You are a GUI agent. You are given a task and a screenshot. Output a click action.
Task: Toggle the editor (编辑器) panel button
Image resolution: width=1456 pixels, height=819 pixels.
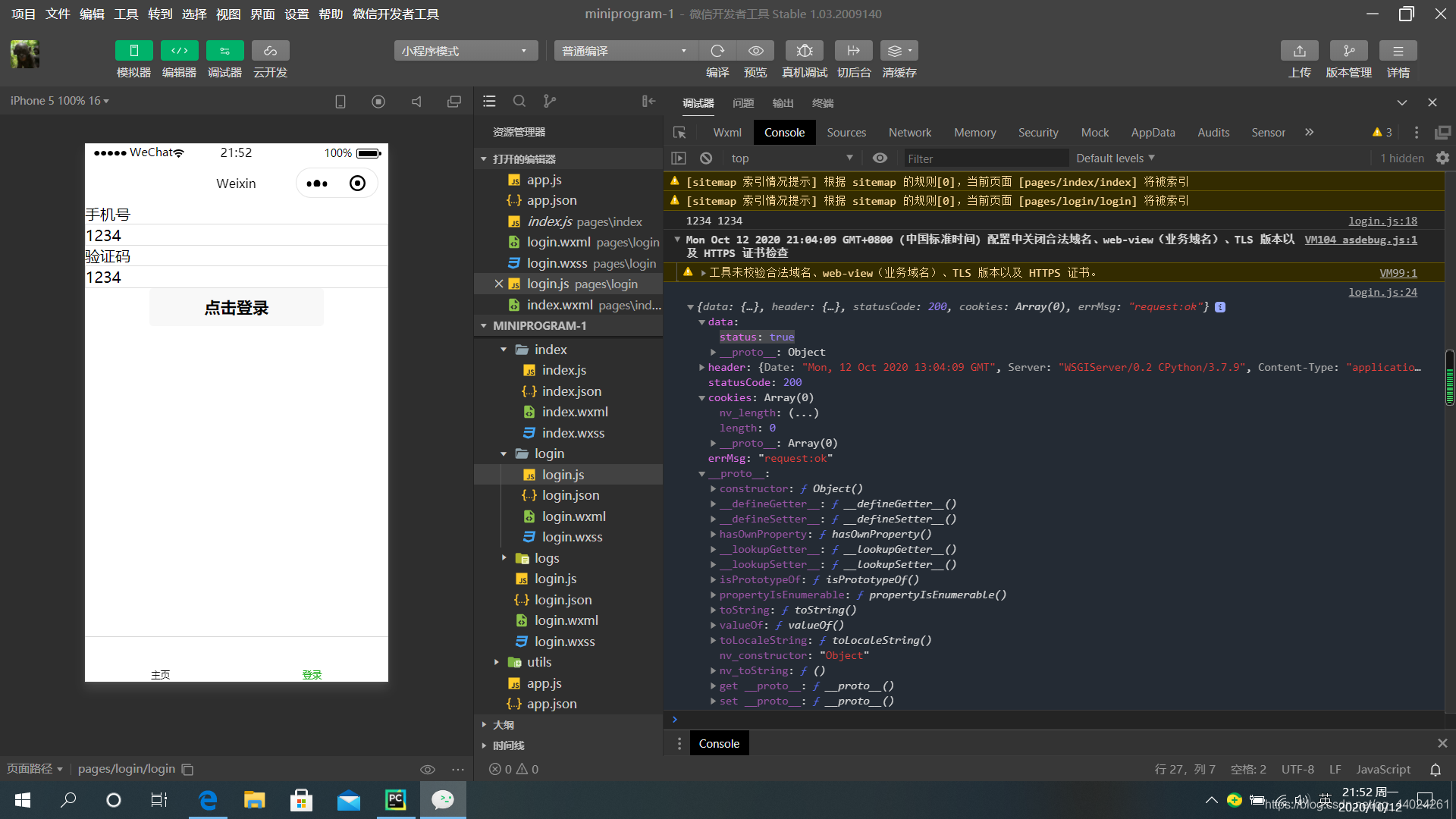coord(179,51)
